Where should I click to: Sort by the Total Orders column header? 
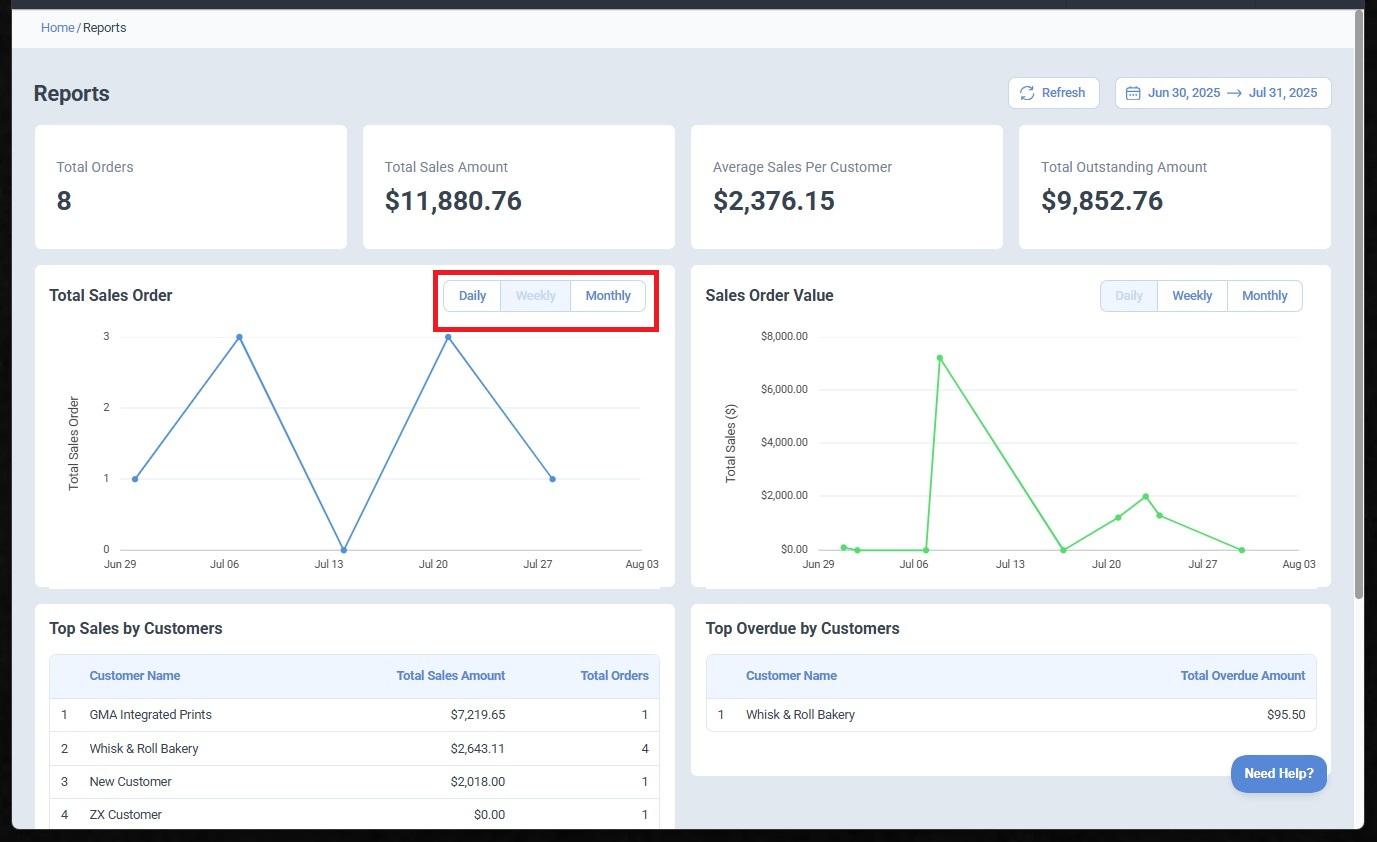[614, 676]
